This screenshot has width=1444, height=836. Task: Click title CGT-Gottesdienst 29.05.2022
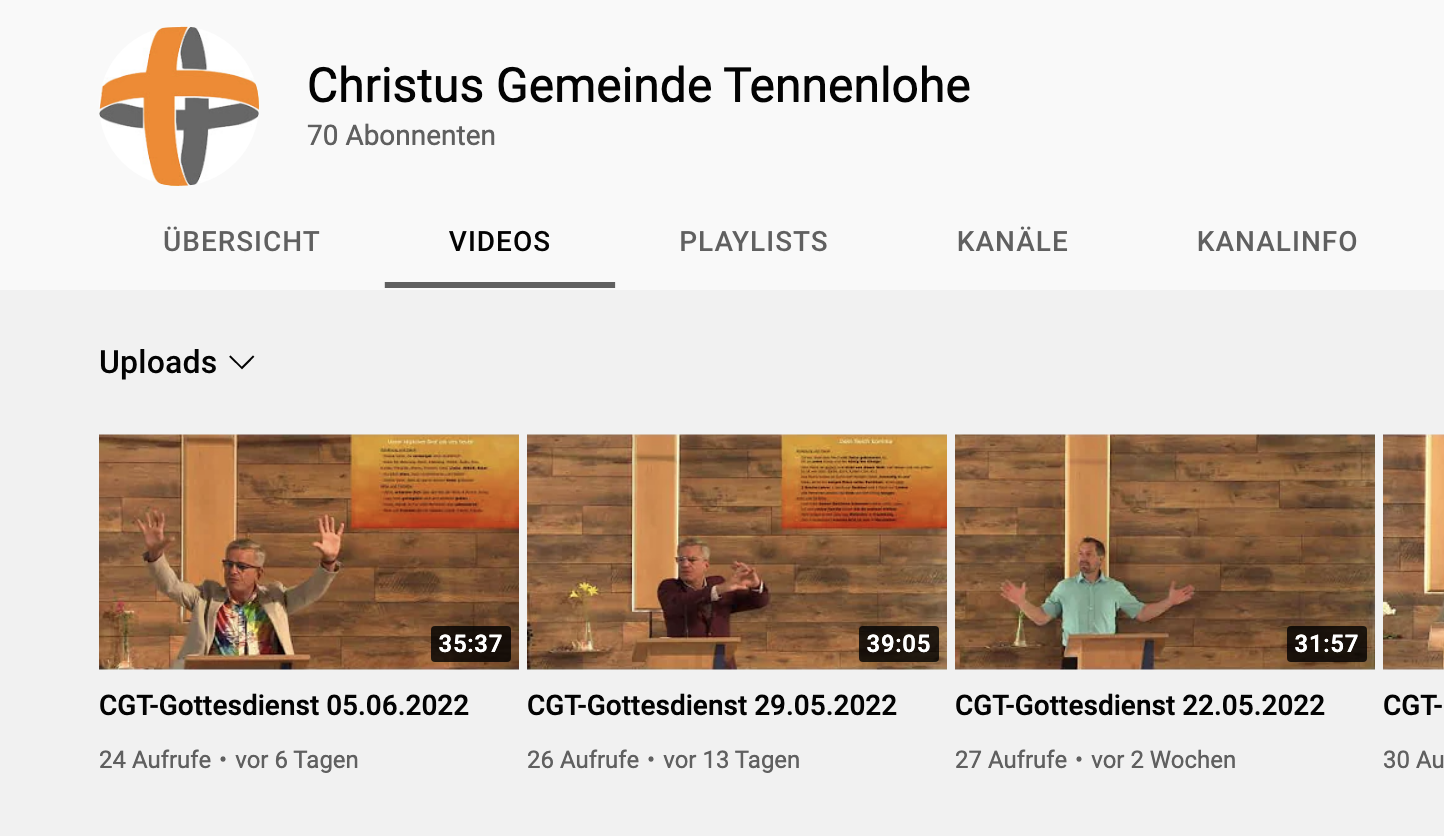[x=712, y=706]
